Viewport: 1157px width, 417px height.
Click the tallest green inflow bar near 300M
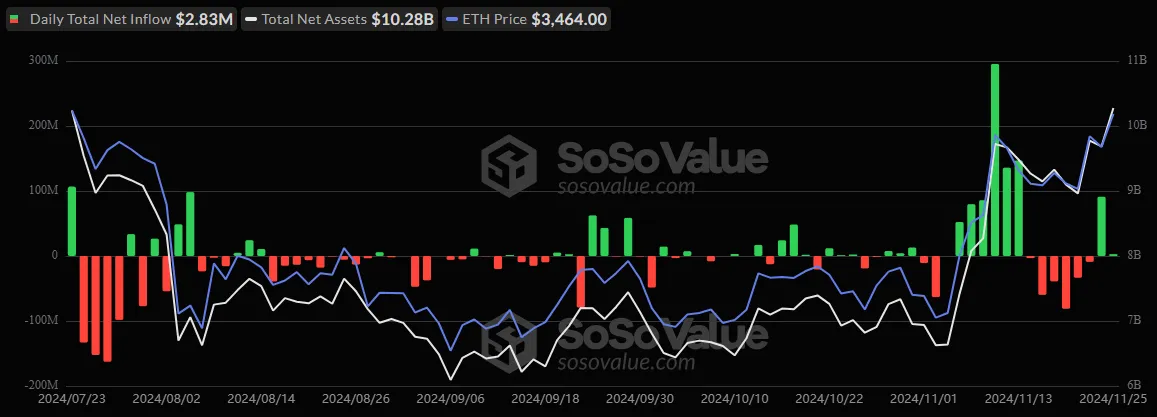tap(995, 160)
